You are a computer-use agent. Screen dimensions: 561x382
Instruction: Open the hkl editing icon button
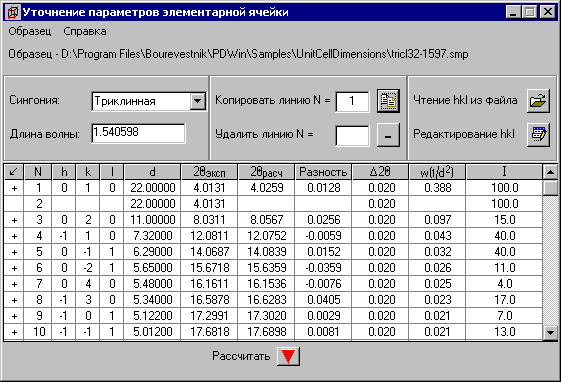538,135
